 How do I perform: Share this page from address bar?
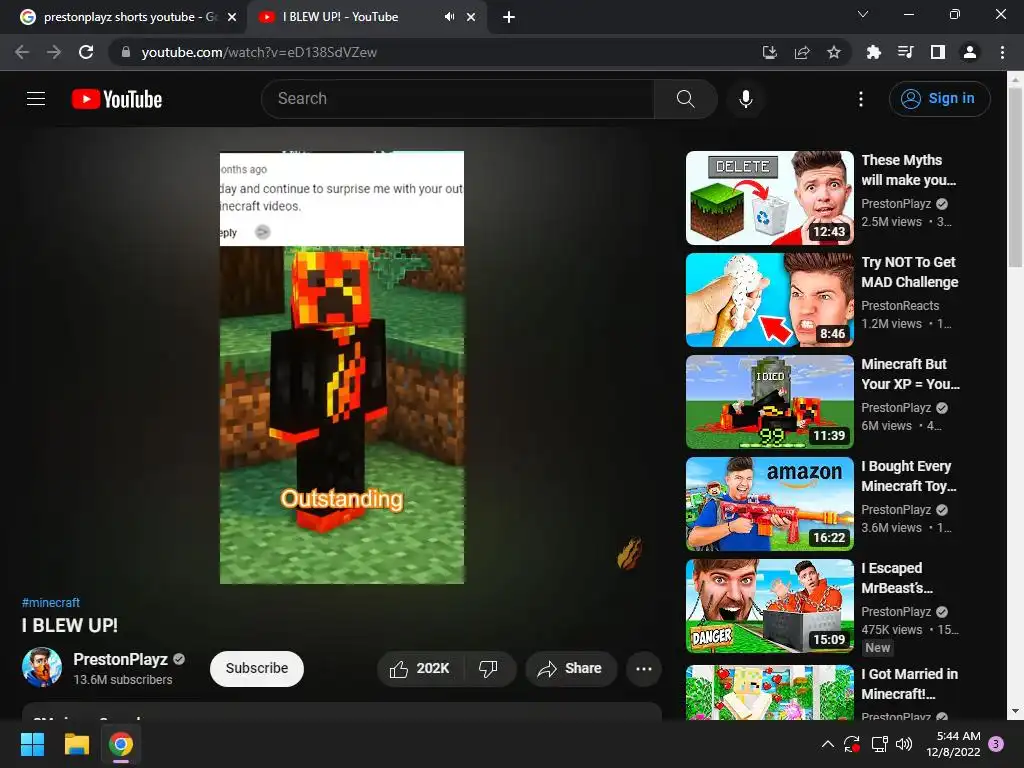tap(802, 52)
